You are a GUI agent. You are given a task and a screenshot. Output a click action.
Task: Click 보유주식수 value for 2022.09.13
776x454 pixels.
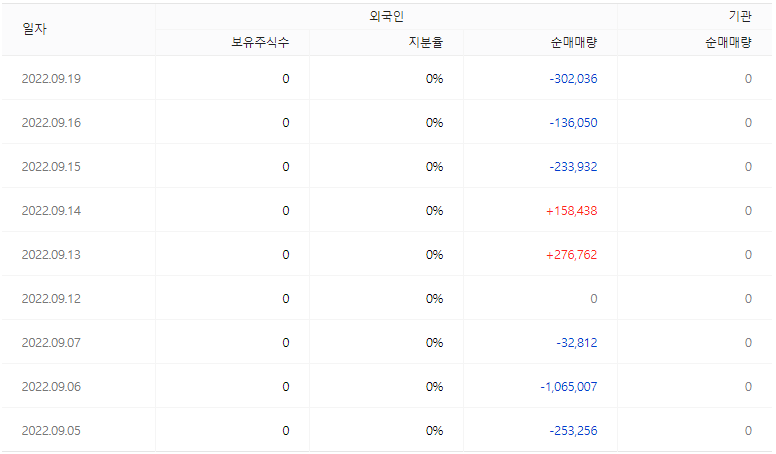click(286, 255)
